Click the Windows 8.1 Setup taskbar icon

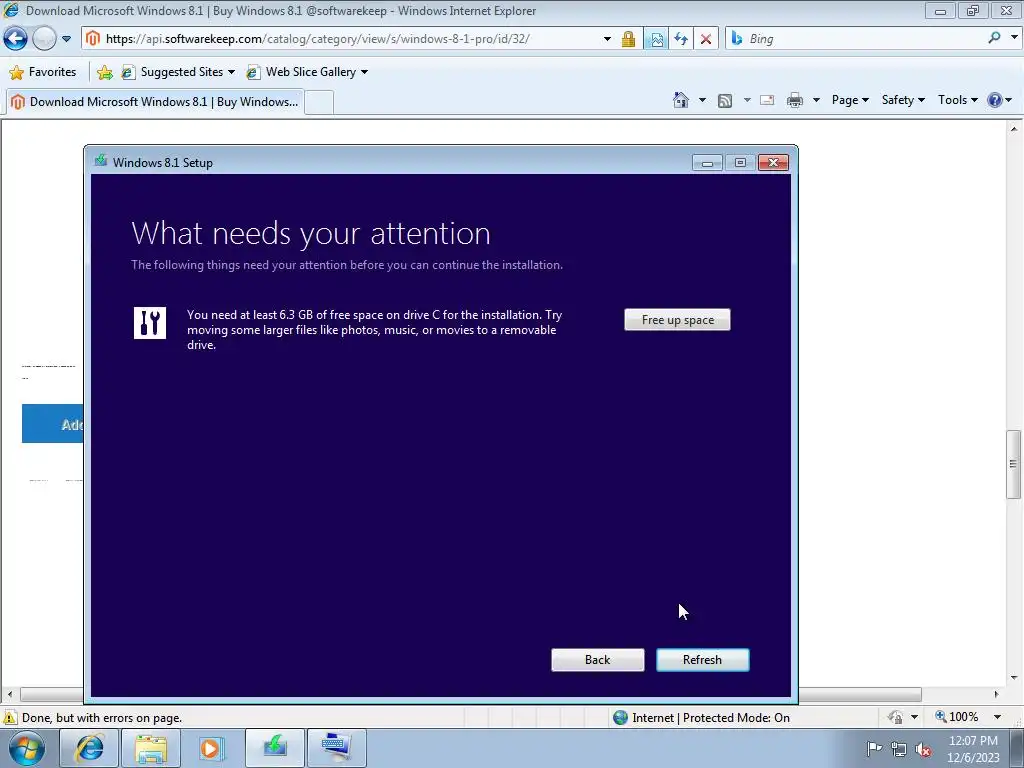275,748
